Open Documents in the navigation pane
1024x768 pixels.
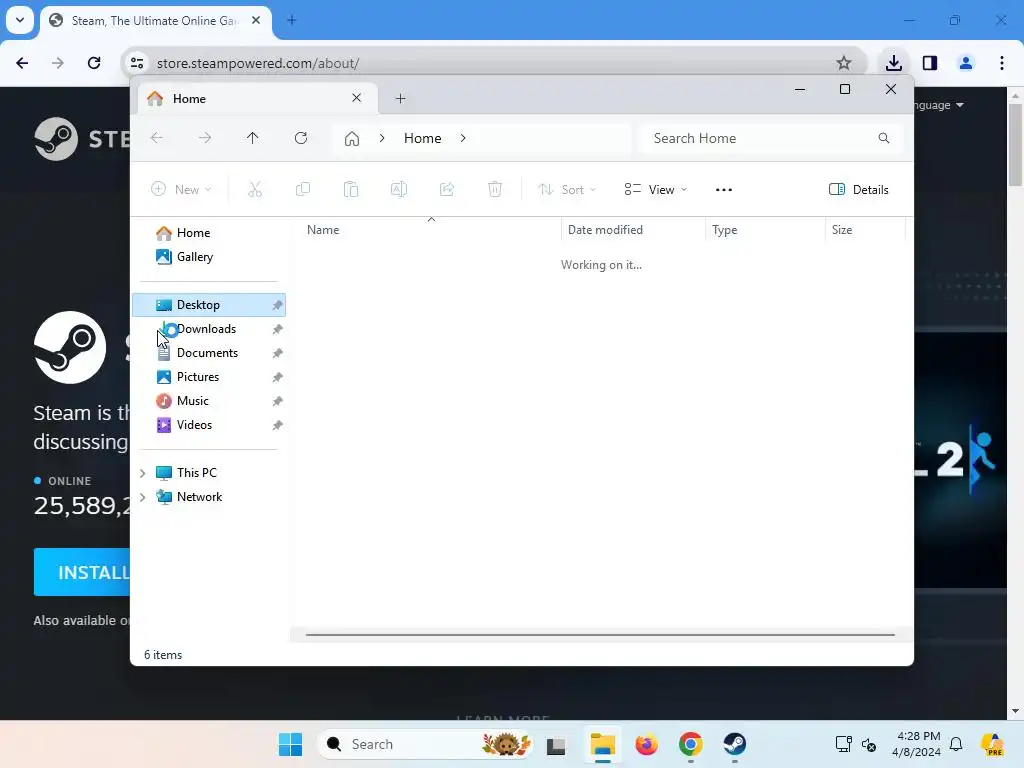209,353
